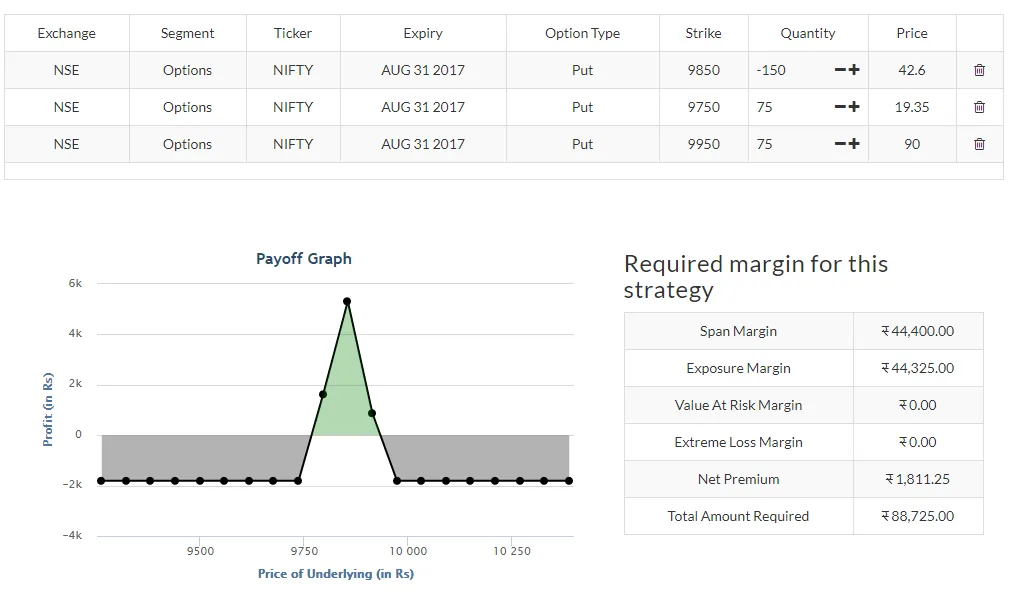The width and height of the screenshot is (1016, 600).
Task: Decrease quantity for the 9850 Put
Action: [841, 70]
